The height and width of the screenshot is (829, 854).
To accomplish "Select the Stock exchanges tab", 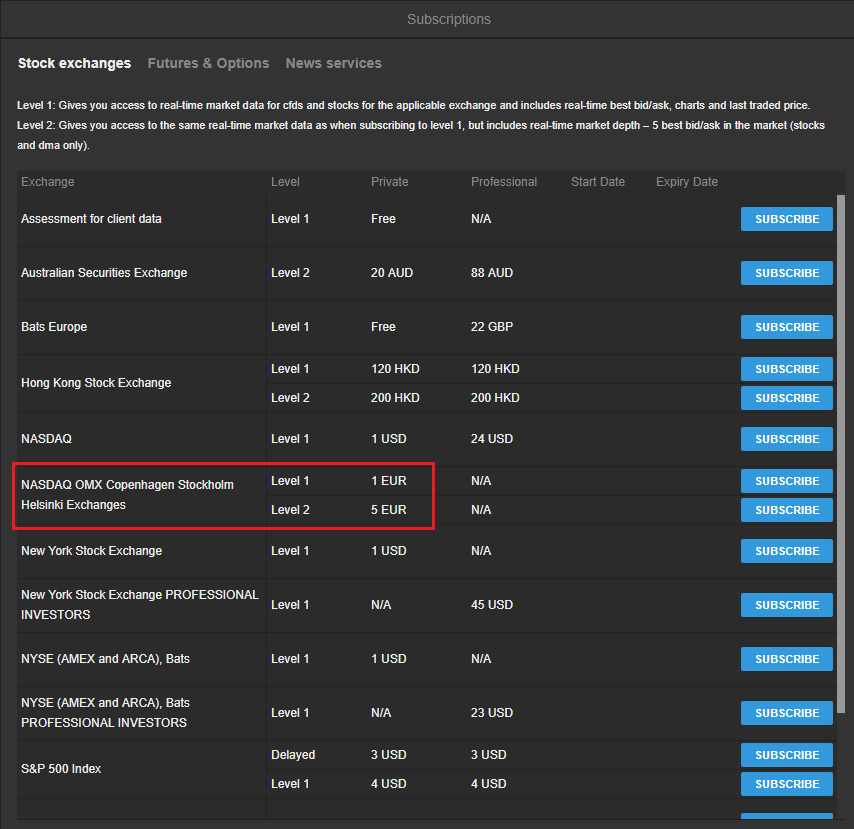I will click(75, 63).
